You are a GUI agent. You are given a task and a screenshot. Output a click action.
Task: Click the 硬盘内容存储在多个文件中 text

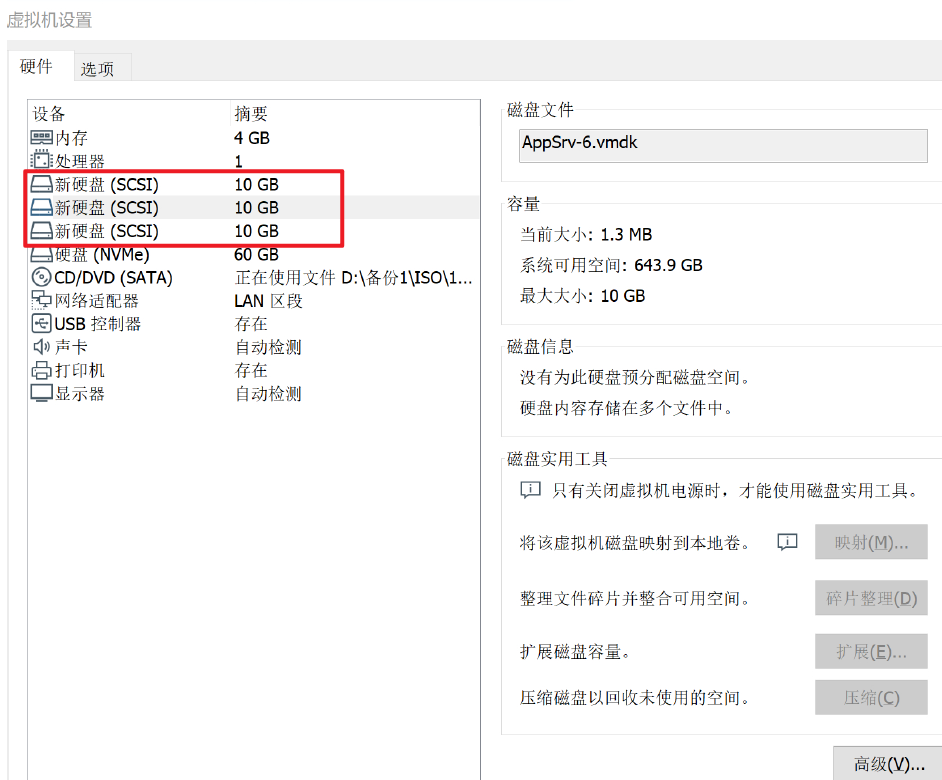tap(627, 408)
